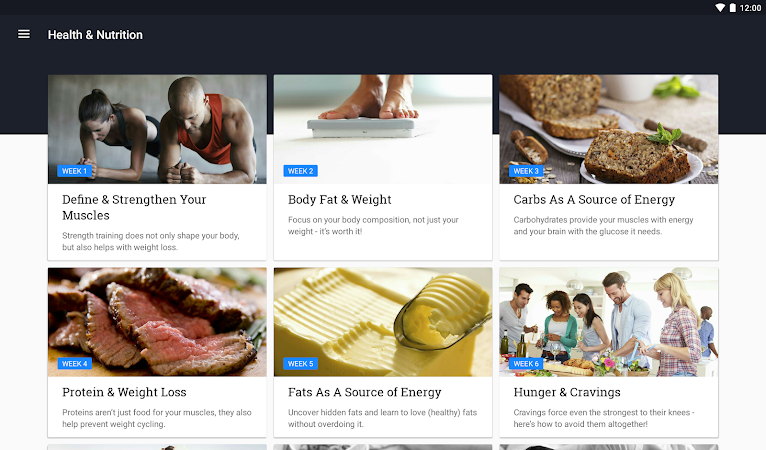Open Fats As A Source of Energy title

point(364,392)
